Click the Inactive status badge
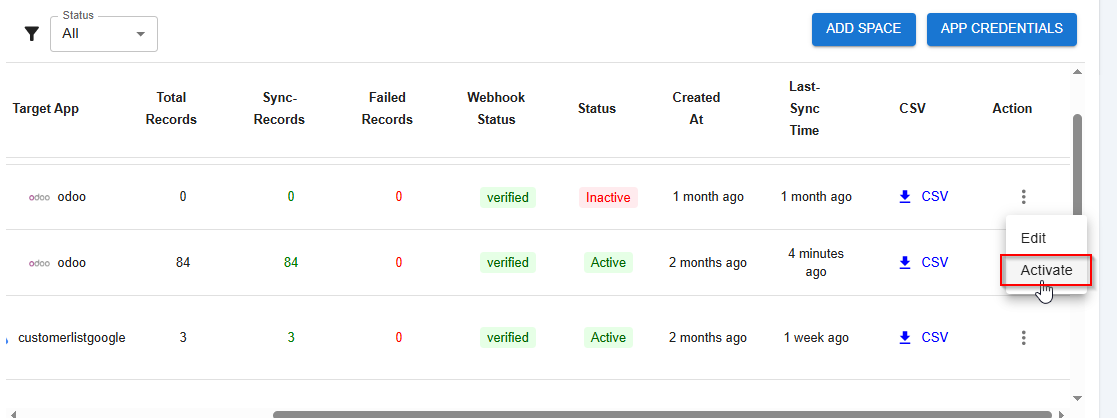Screen dimensions: 1117x418 pyautogui.click(x=608, y=197)
